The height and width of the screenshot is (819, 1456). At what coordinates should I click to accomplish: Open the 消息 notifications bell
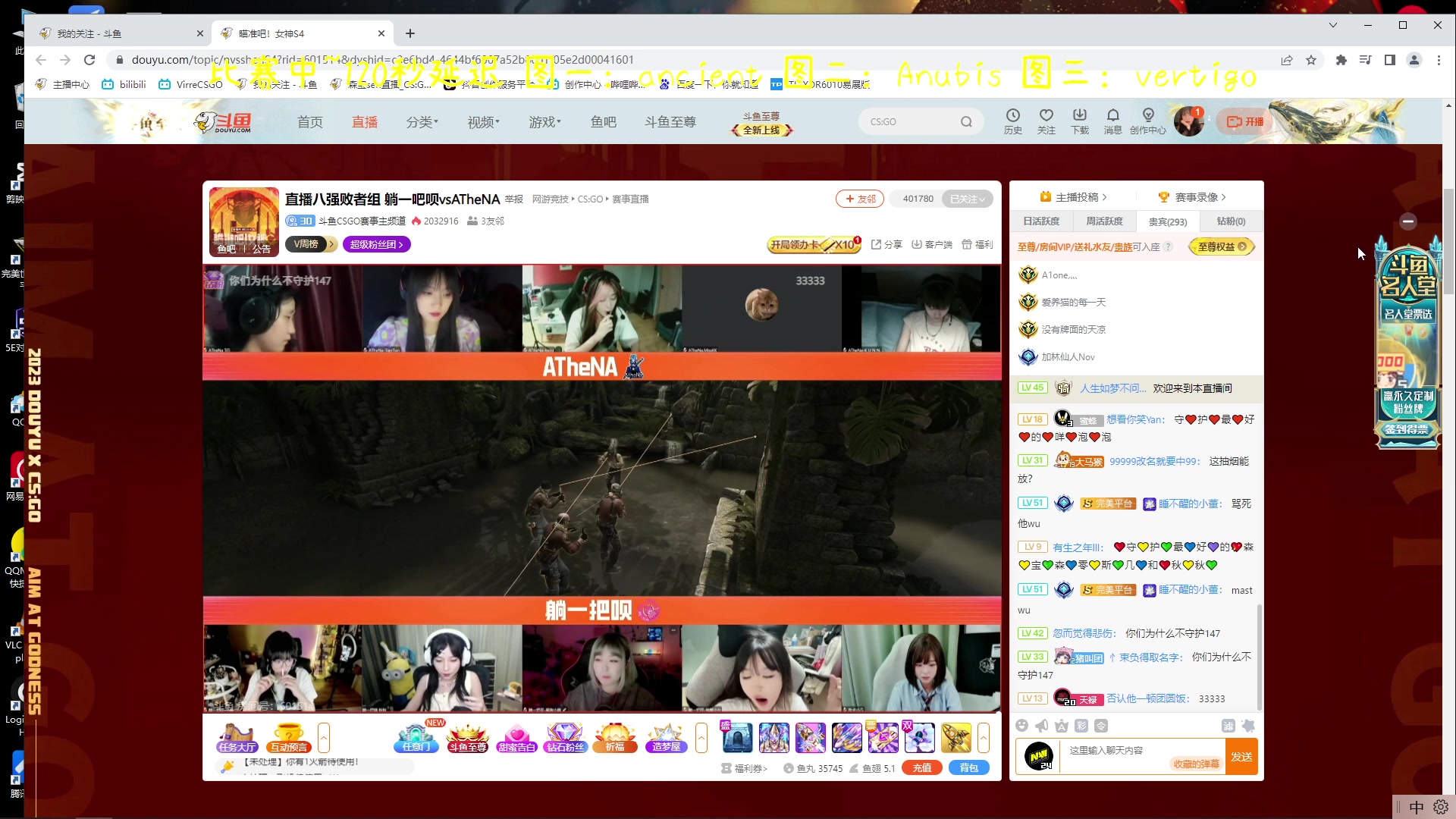[1112, 121]
